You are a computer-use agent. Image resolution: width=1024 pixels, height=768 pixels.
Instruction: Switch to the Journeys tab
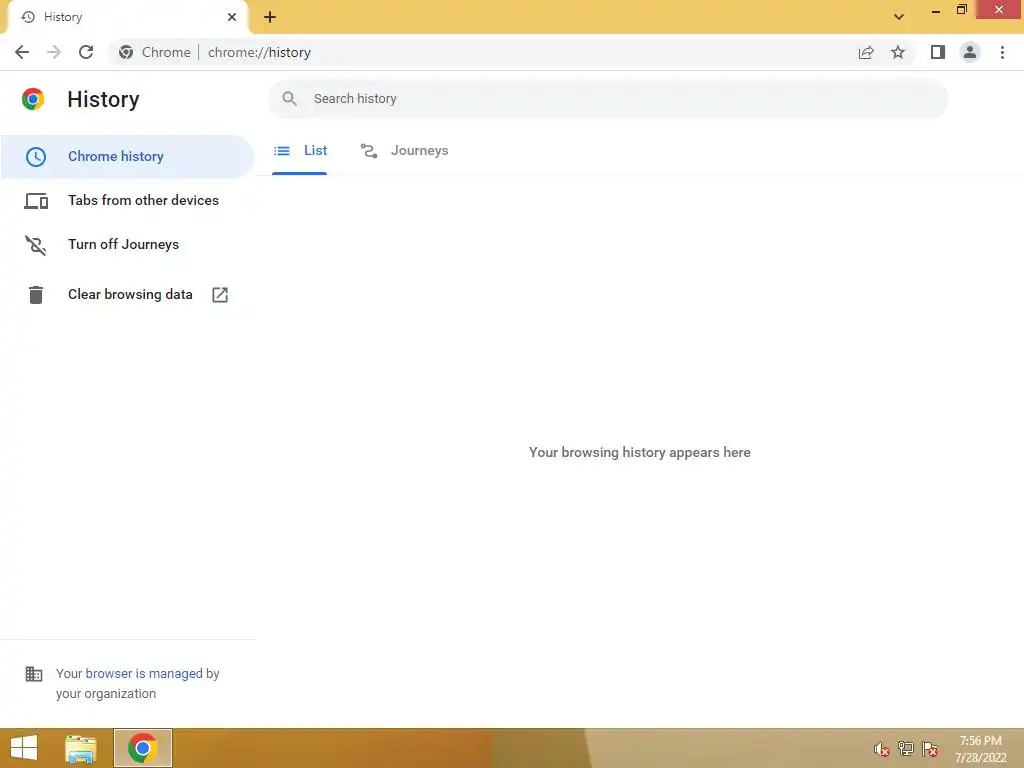click(405, 151)
